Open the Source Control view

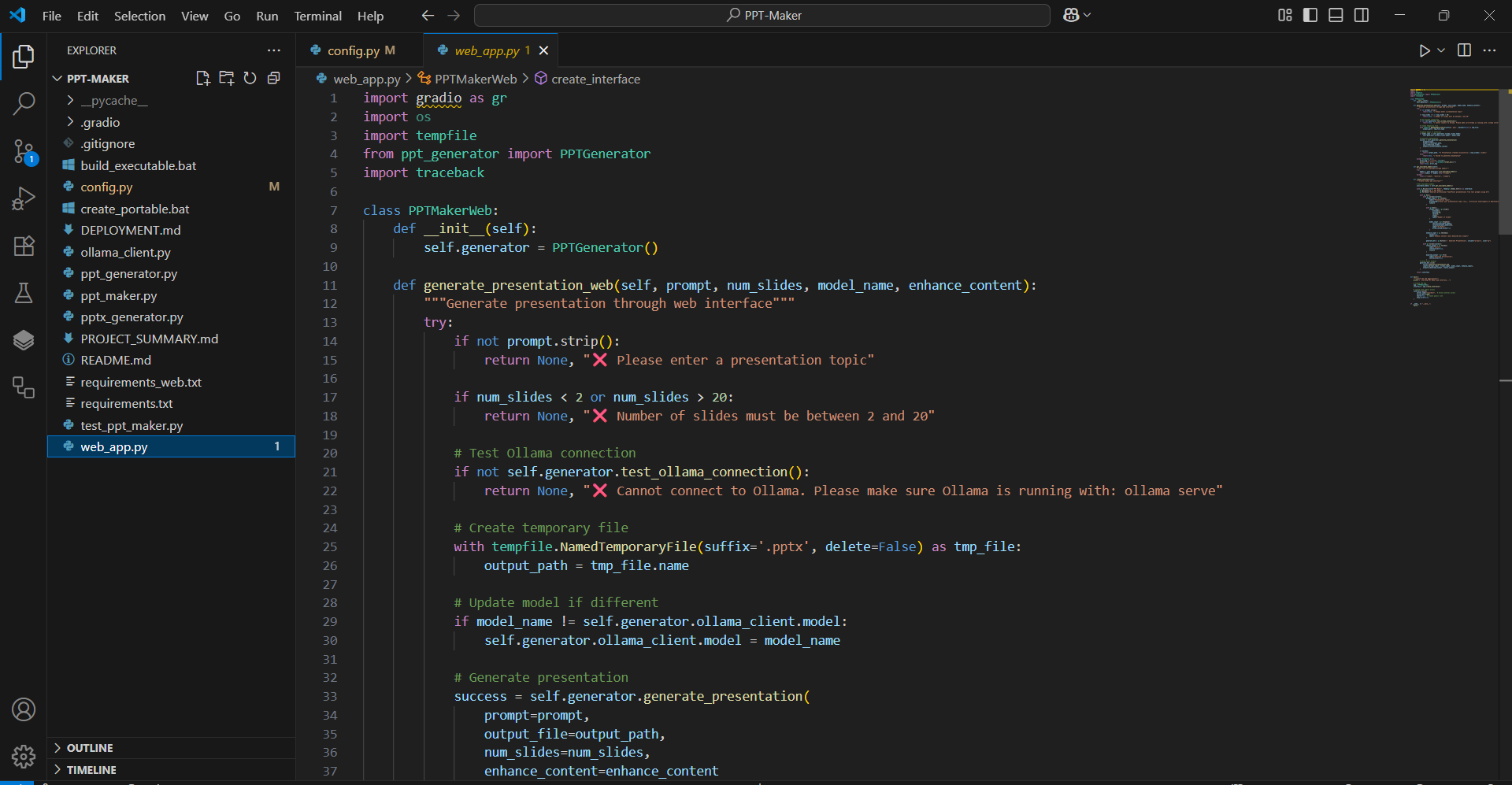click(24, 151)
